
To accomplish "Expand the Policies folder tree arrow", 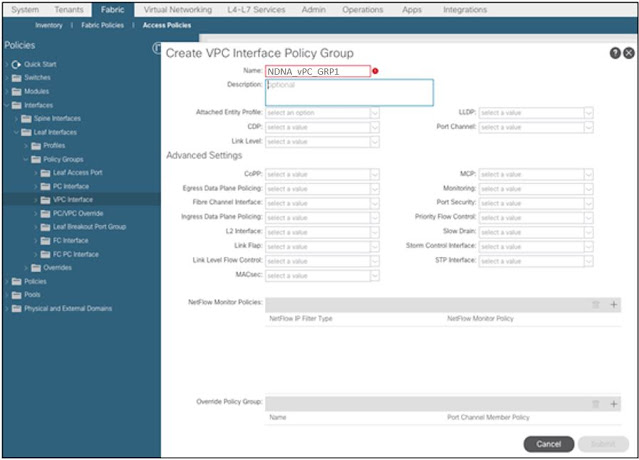I will 7,282.
